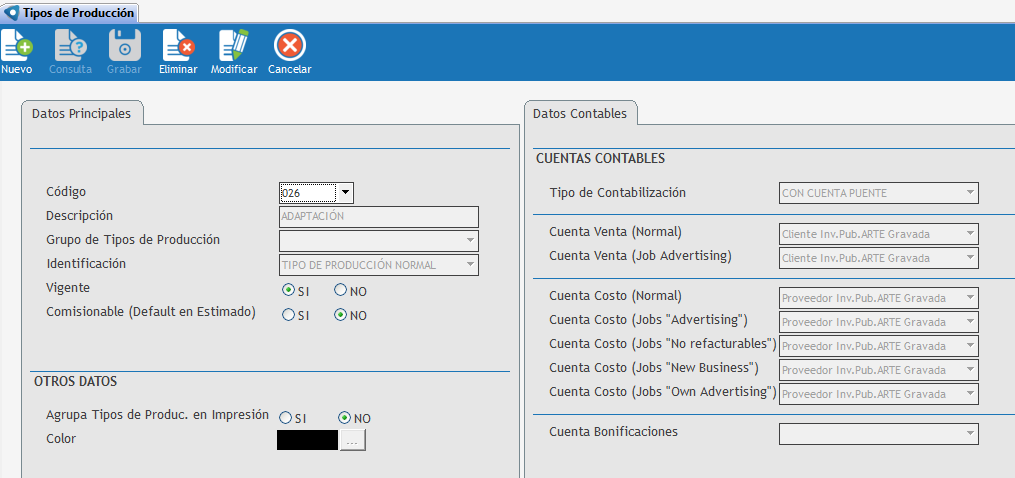The image size is (1015, 478).
Task: Expand Grupo de Tipos de Producción dropdown
Action: [469, 241]
